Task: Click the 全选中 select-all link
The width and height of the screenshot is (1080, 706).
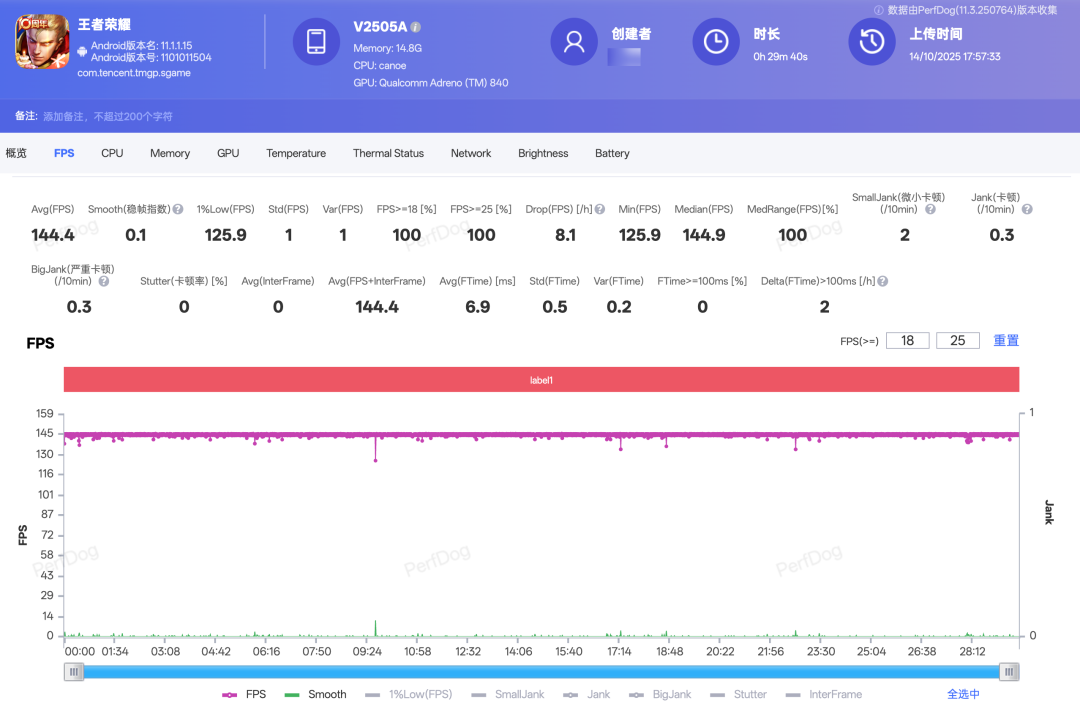Action: pyautogui.click(x=963, y=694)
